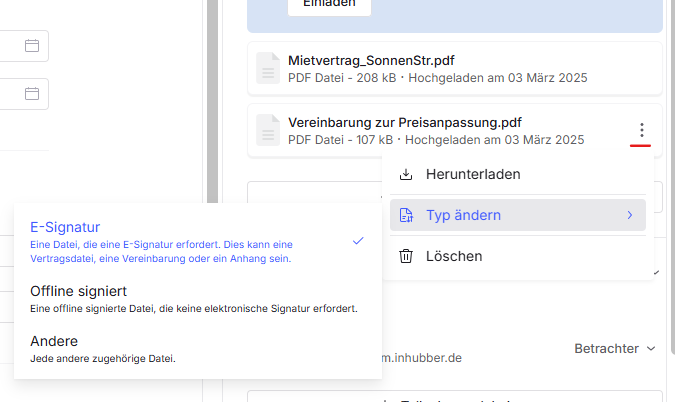
Task: Click the checkmark next to E-Signatur
Action: point(358,241)
